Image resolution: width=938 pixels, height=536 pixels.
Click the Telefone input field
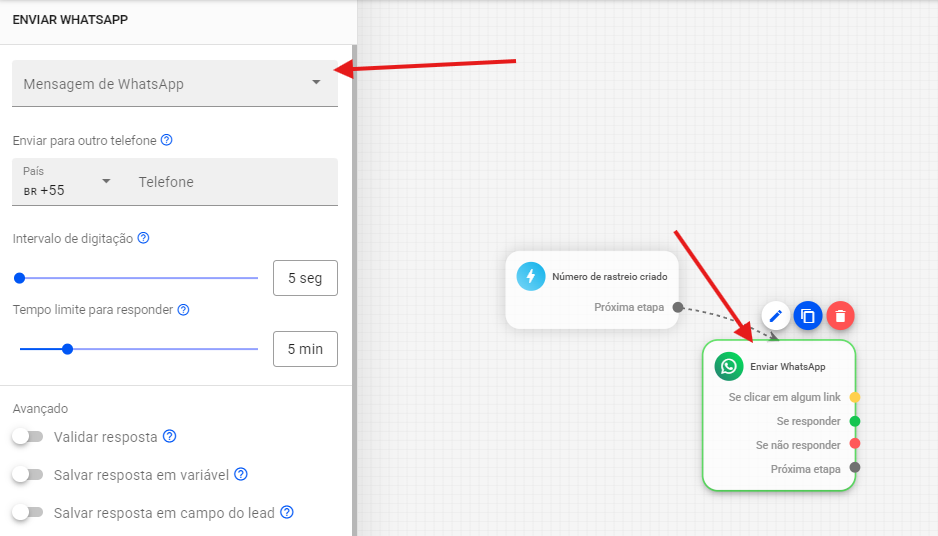point(230,182)
